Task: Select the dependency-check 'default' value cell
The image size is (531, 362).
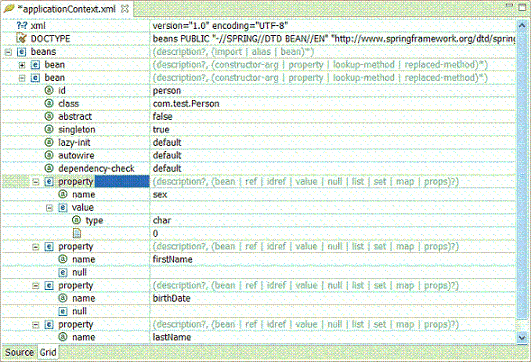Action: pyautogui.click(x=333, y=169)
